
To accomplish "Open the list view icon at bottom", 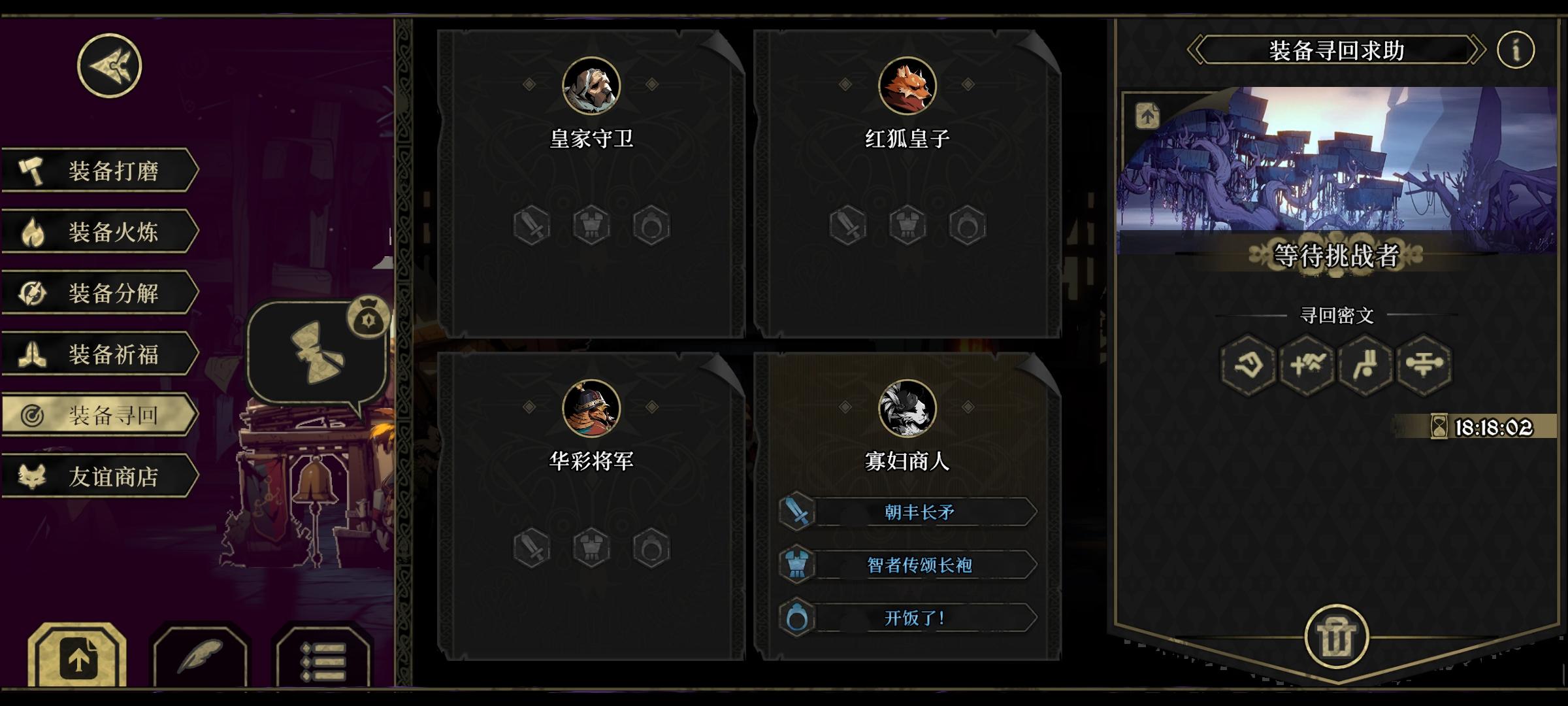I will [x=323, y=656].
